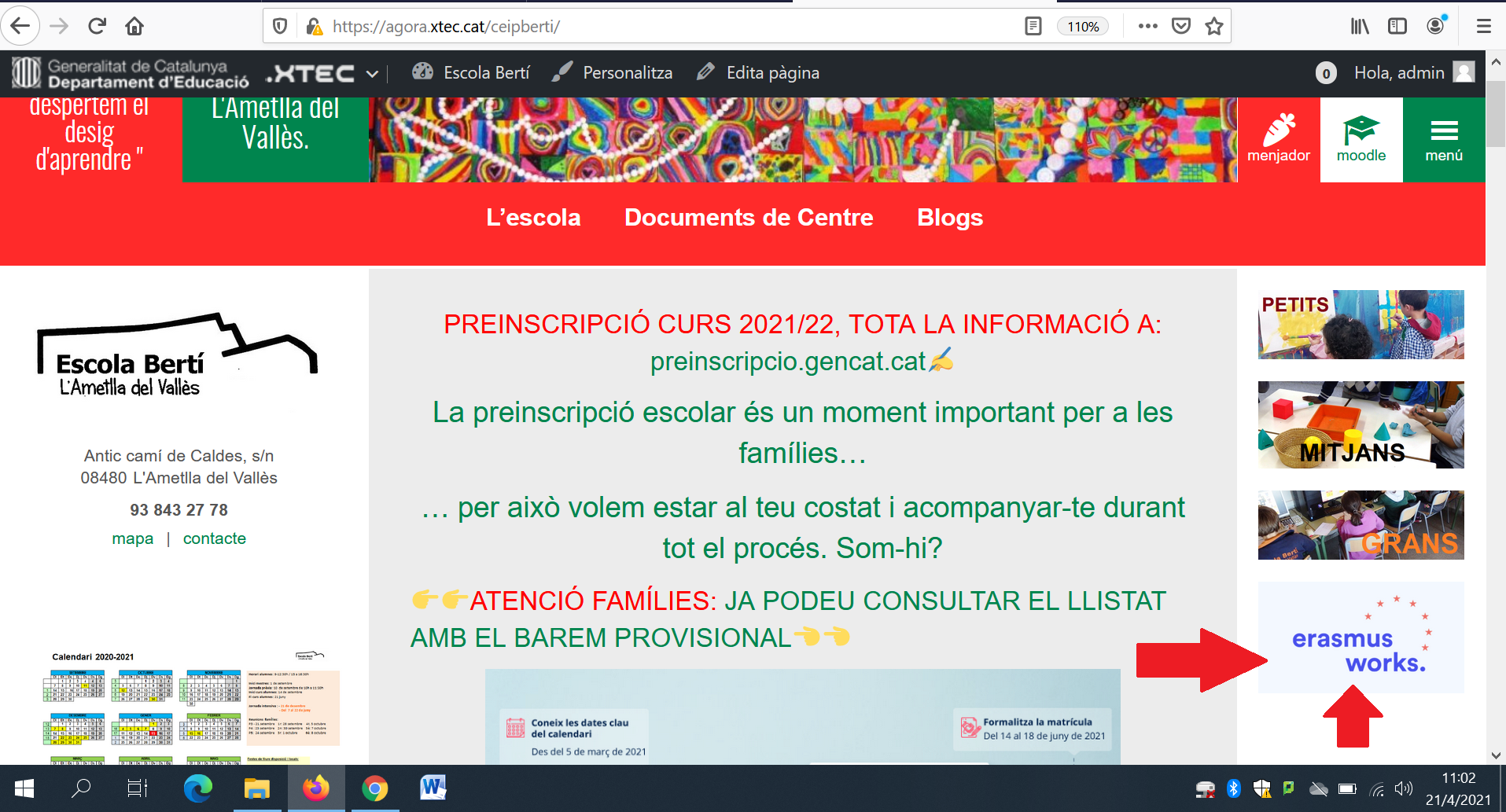Reload the current page

click(97, 27)
